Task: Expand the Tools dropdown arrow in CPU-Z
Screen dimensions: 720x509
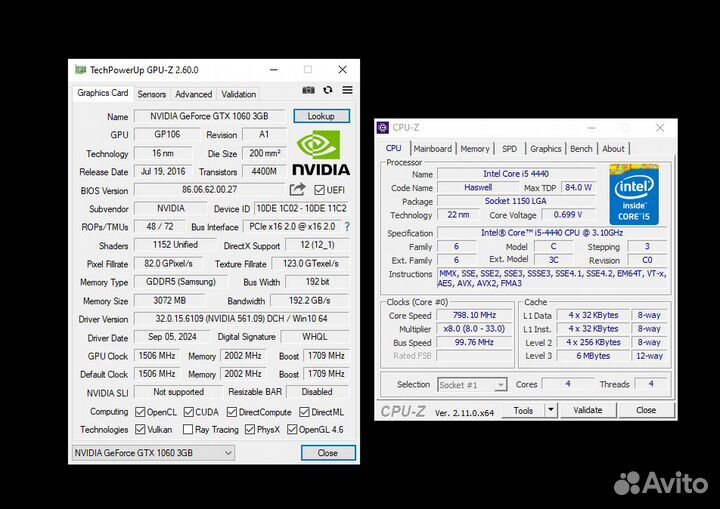Action: 551,410
